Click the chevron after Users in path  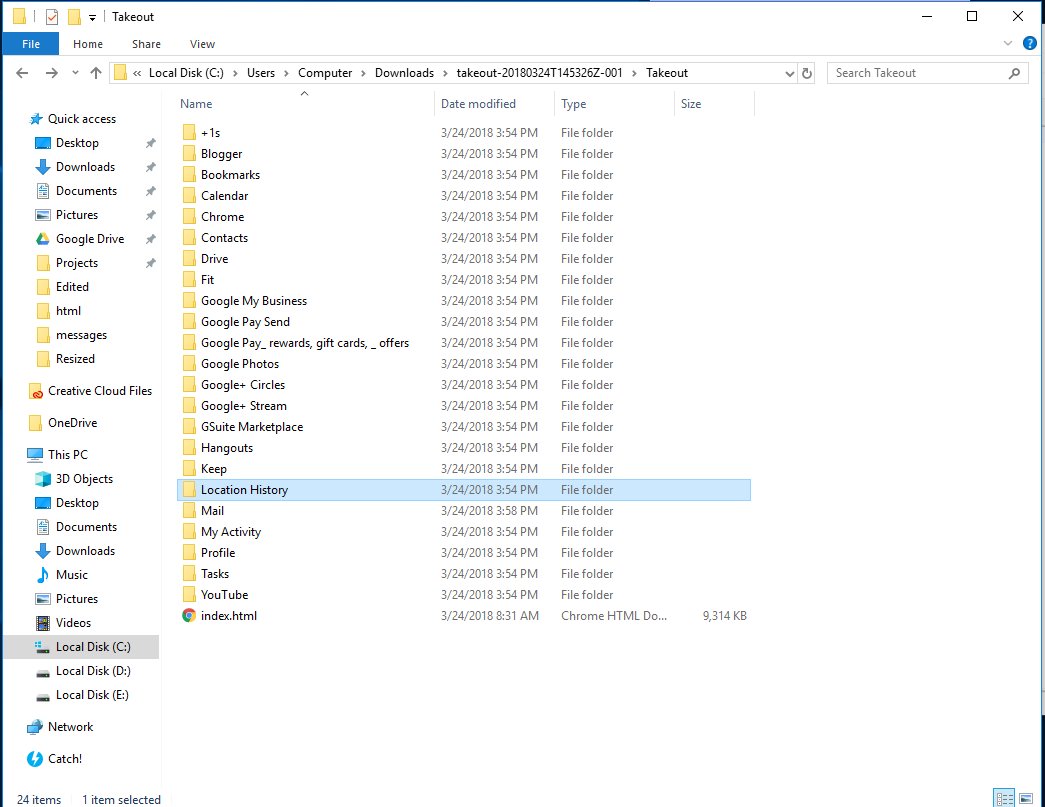286,73
